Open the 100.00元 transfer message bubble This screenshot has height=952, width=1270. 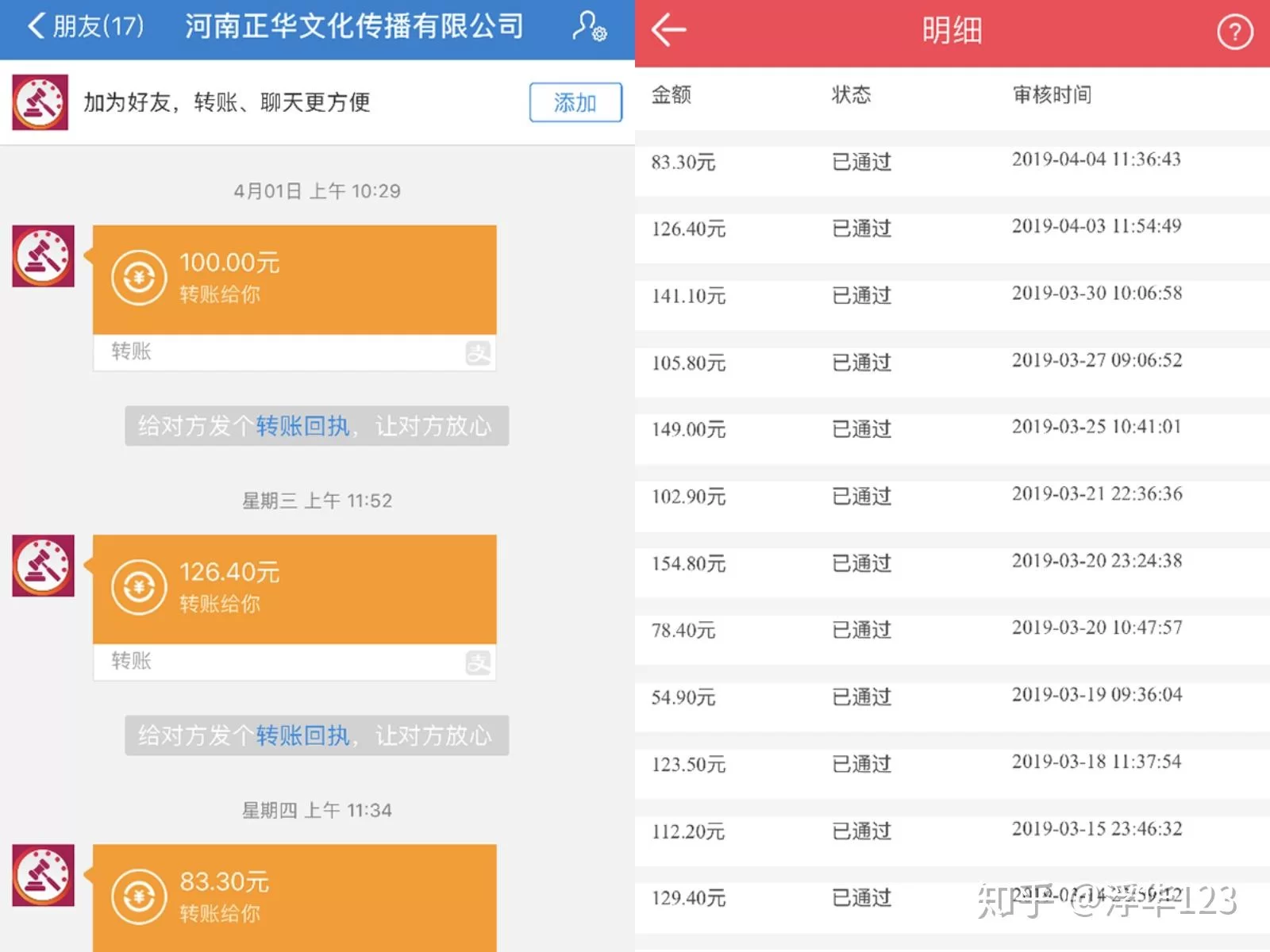(294, 279)
